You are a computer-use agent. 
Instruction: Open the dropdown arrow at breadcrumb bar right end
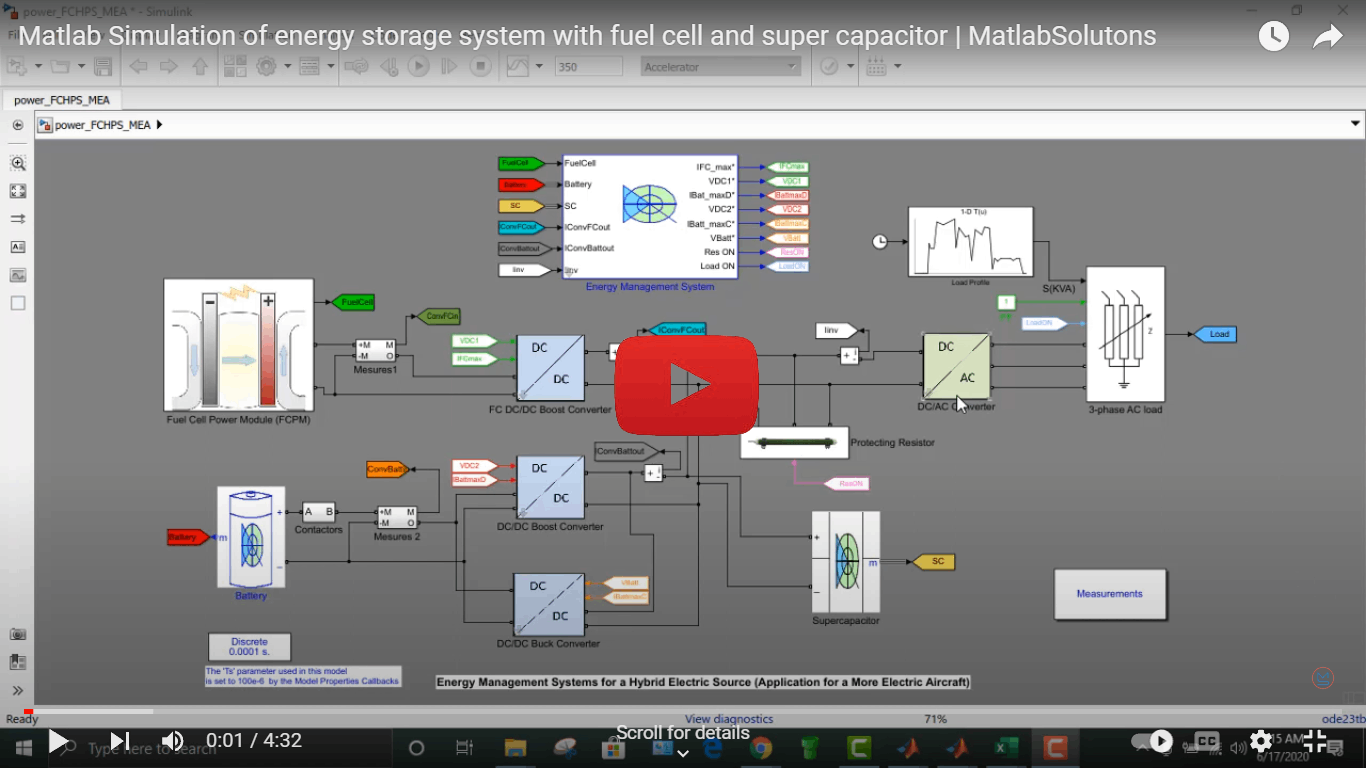(1355, 124)
